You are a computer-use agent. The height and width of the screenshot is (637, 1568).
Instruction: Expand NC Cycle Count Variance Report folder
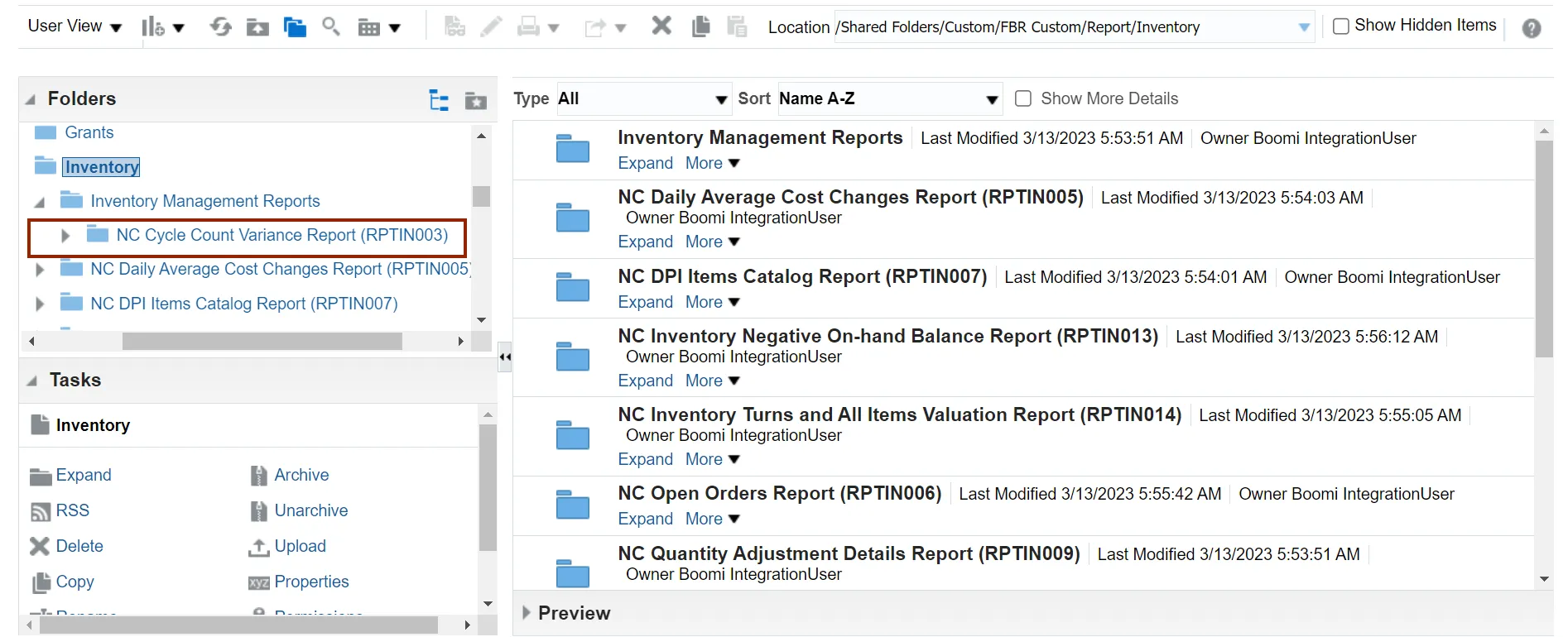click(x=65, y=236)
